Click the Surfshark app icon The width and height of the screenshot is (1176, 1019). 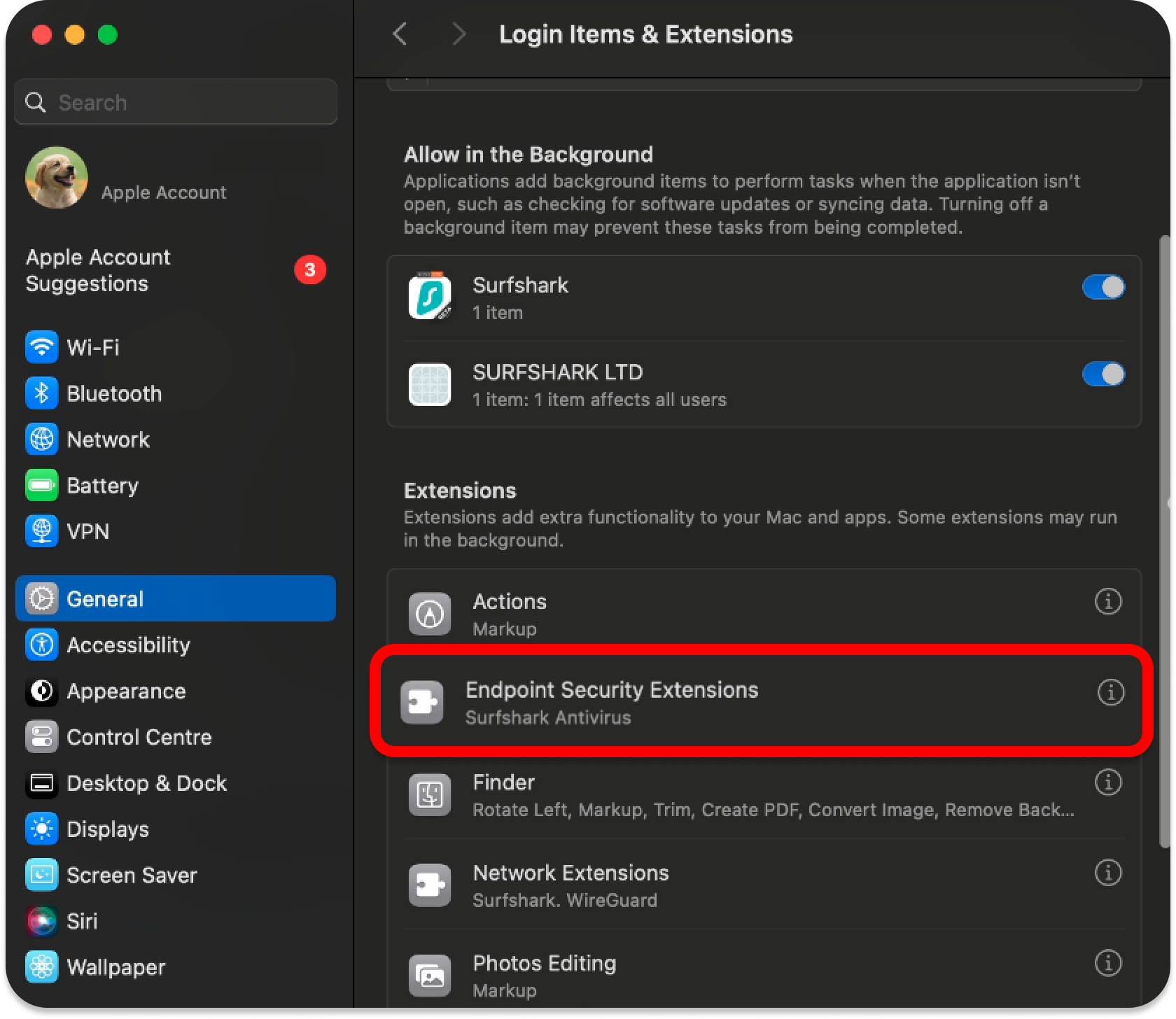[x=429, y=297]
